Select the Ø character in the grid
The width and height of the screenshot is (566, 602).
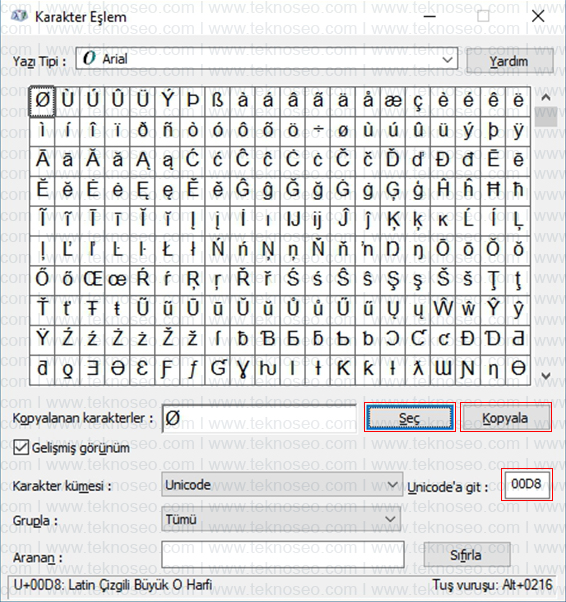42,101
